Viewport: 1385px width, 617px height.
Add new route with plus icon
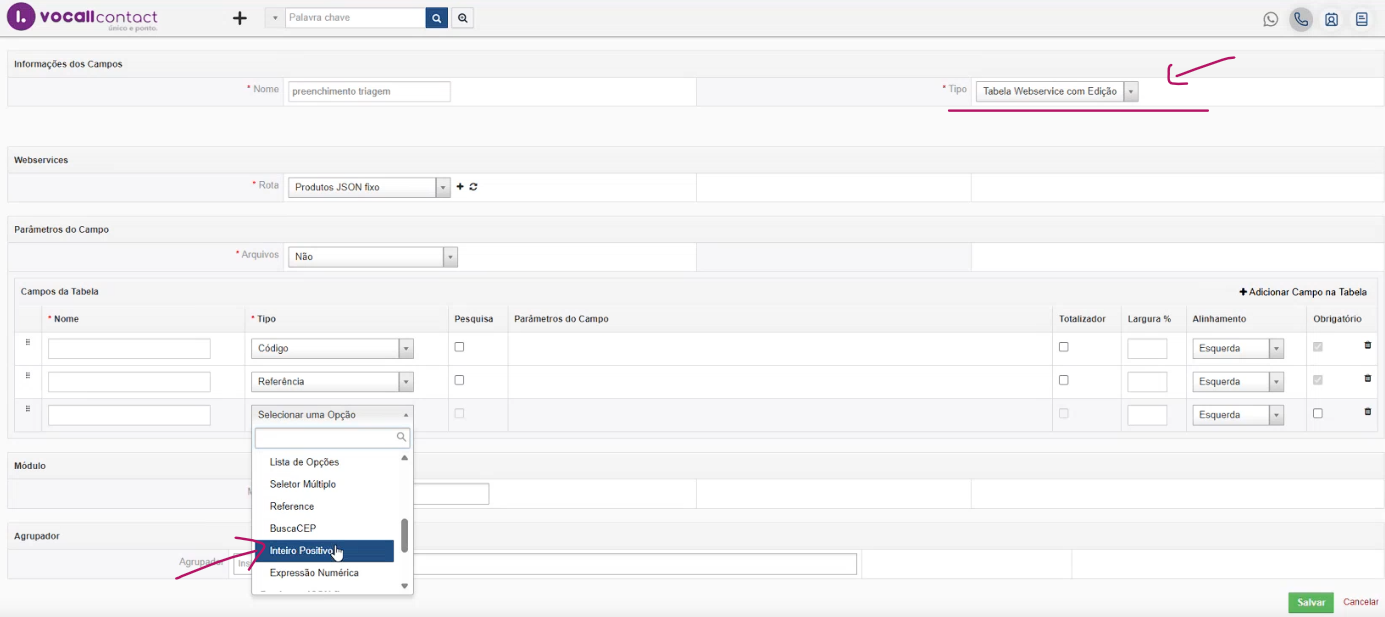460,187
